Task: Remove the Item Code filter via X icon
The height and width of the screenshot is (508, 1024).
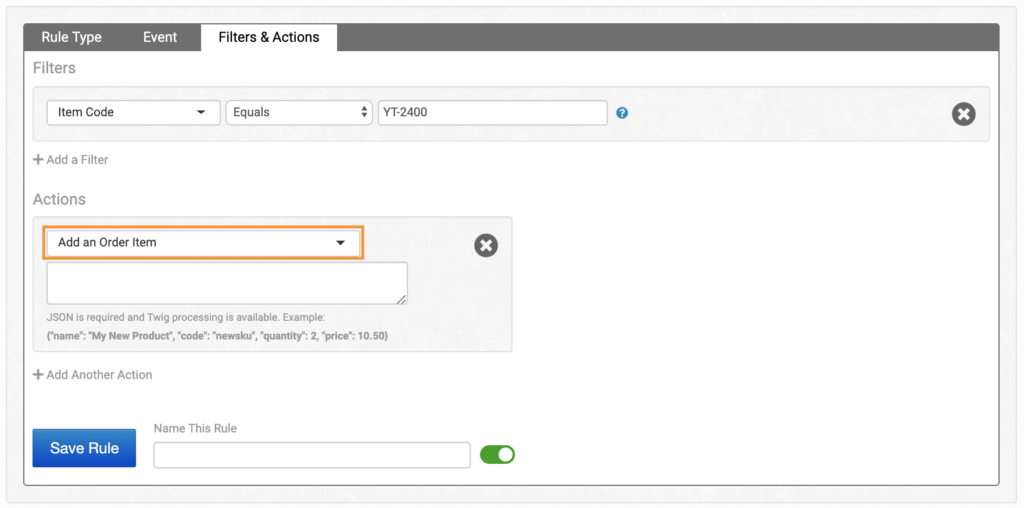Action: [x=963, y=114]
